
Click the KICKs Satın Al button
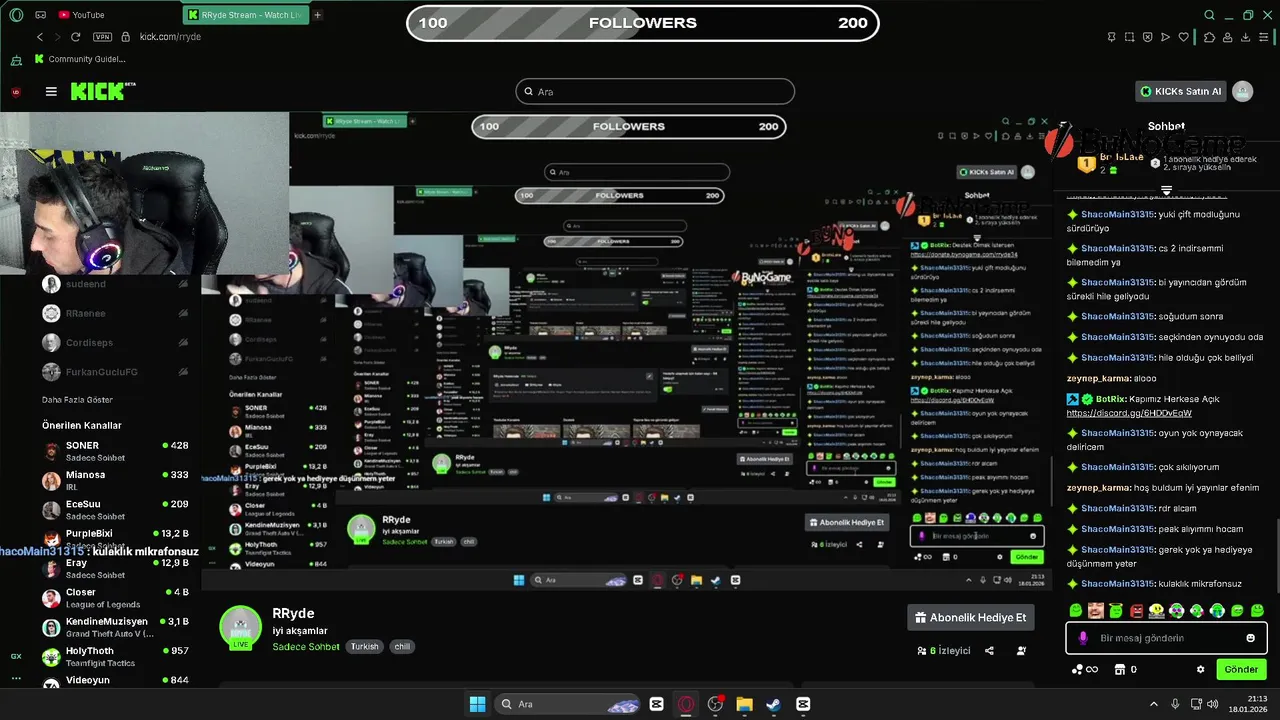coord(1181,91)
